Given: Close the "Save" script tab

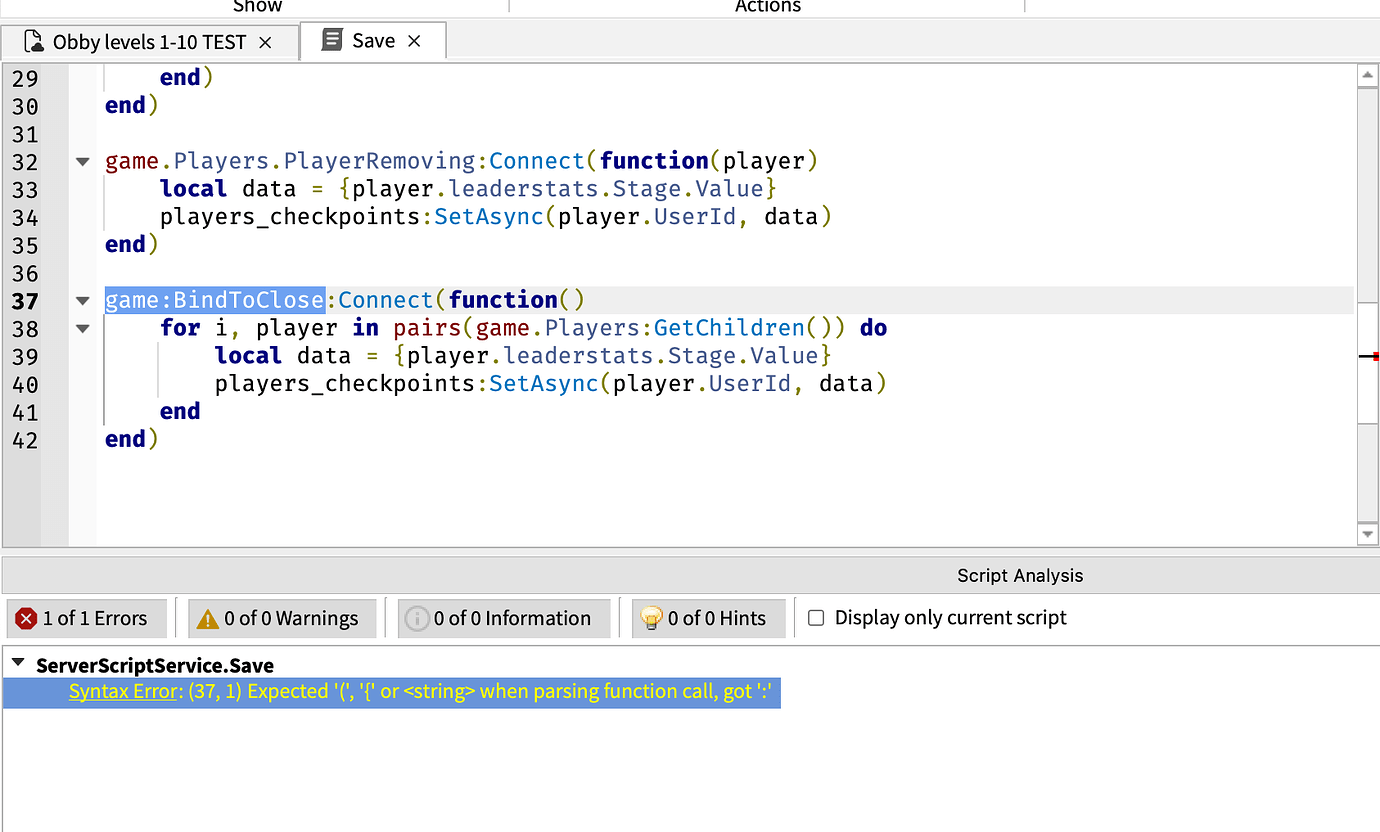Looking at the screenshot, I should [x=414, y=41].
